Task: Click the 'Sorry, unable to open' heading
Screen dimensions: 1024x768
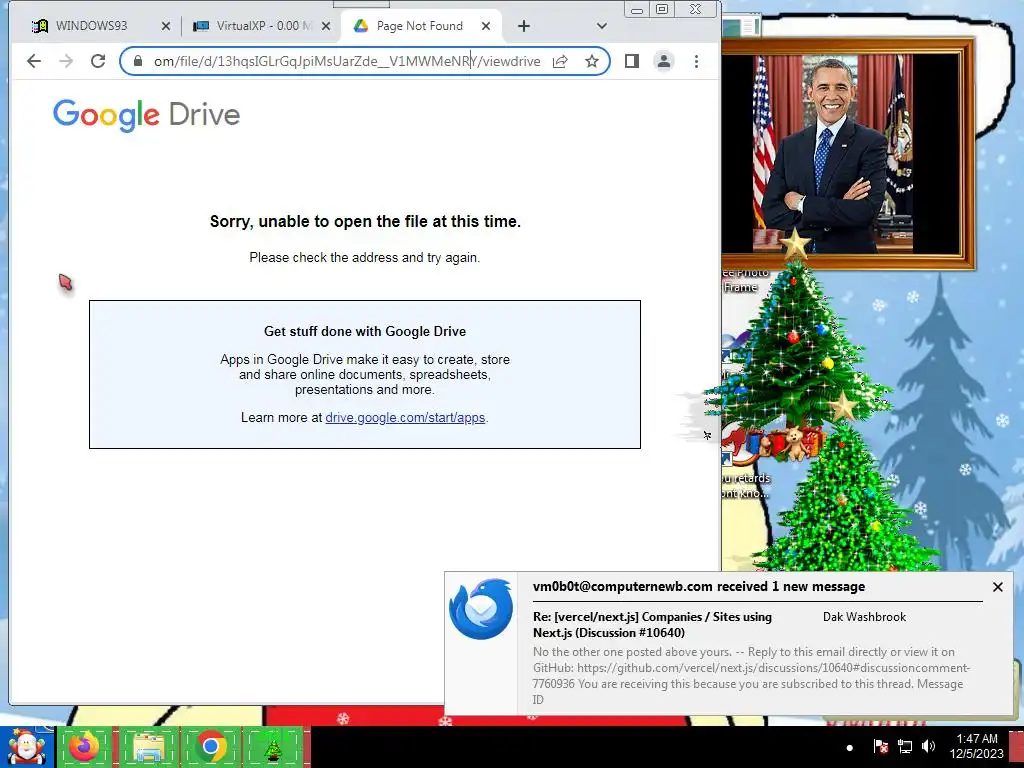Action: tap(365, 222)
